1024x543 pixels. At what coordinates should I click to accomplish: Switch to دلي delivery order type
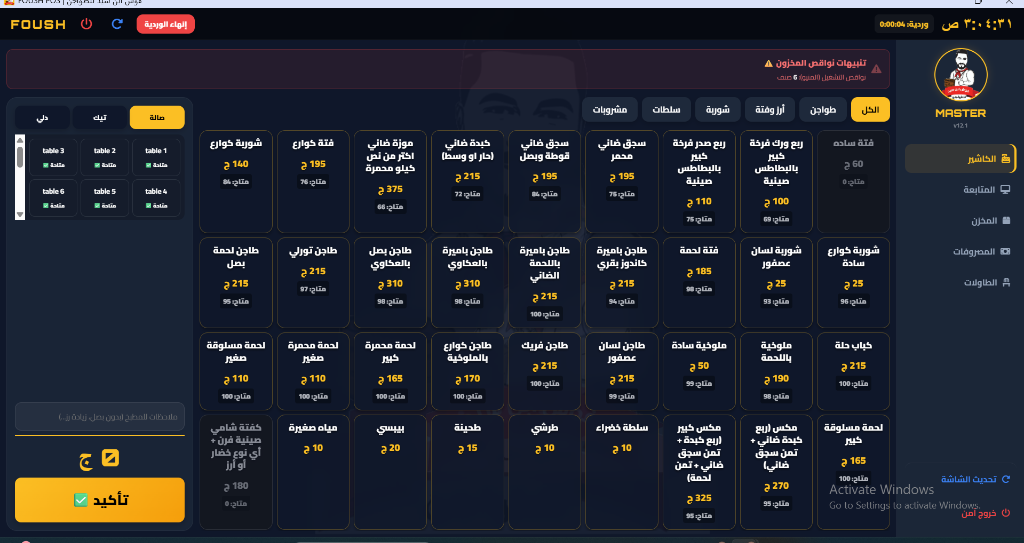(42, 118)
